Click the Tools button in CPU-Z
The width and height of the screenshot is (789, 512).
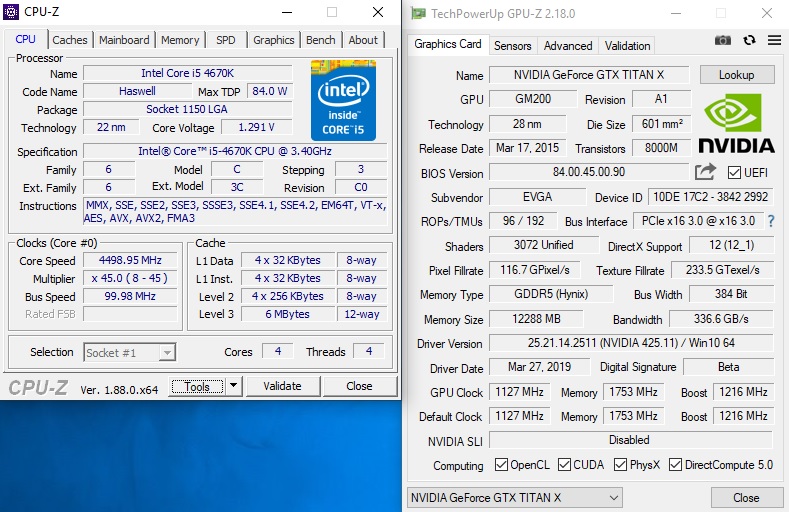[x=197, y=386]
